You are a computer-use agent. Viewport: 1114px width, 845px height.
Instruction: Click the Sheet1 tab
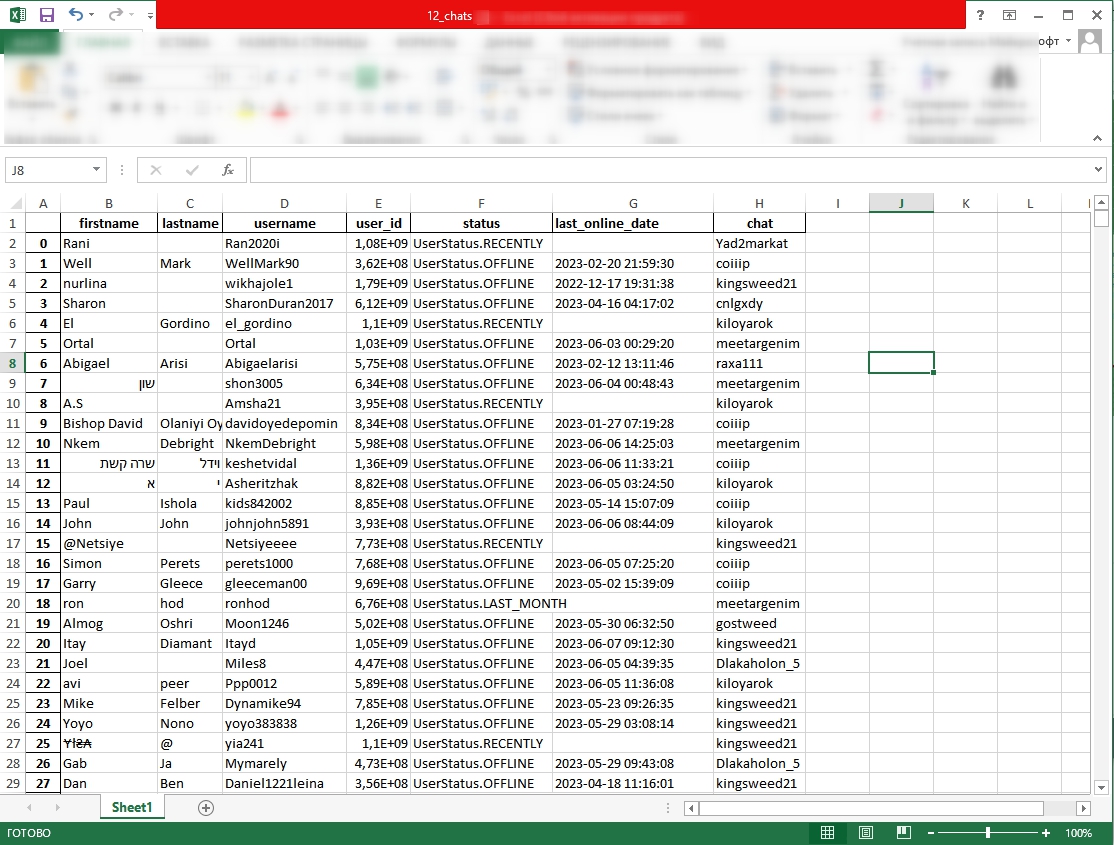pos(131,807)
